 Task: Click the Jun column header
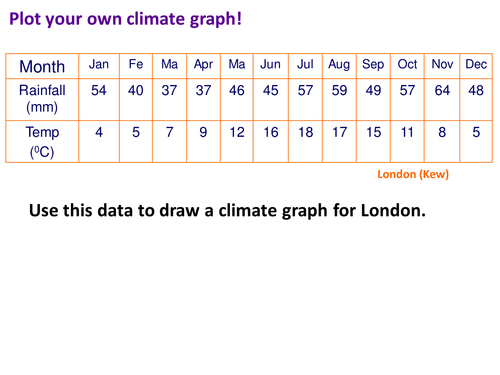click(x=270, y=64)
